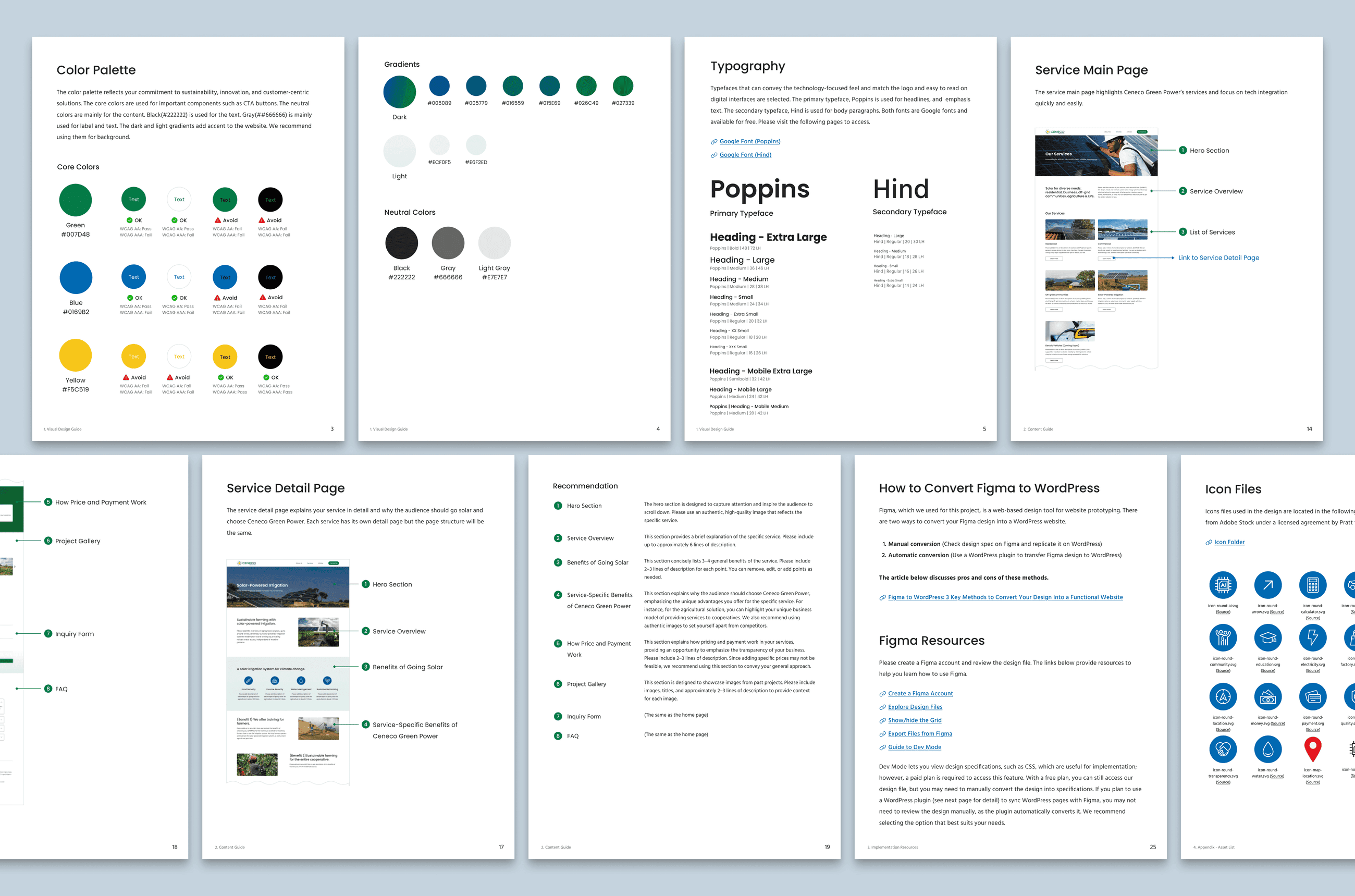The image size is (1355, 896).
Task: Select the icon-round-money.svg cash icon
Action: [1267, 696]
